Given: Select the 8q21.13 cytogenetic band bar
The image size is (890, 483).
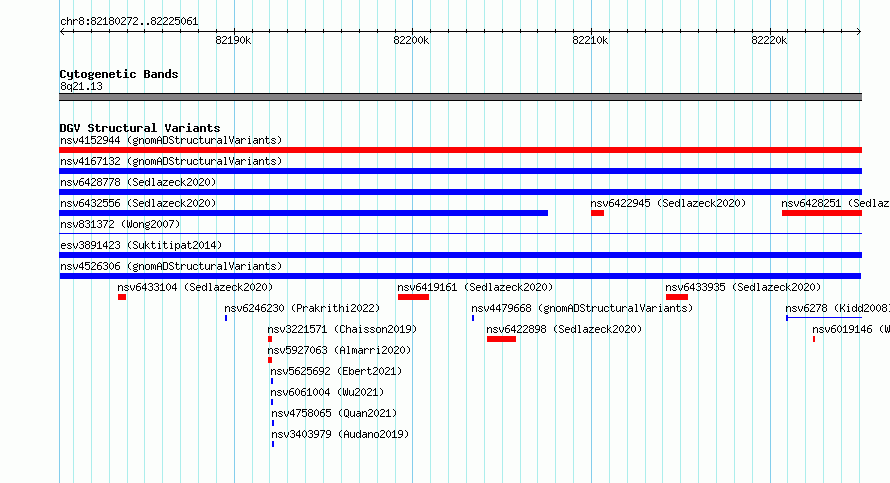Looking at the screenshot, I should click(x=460, y=97).
